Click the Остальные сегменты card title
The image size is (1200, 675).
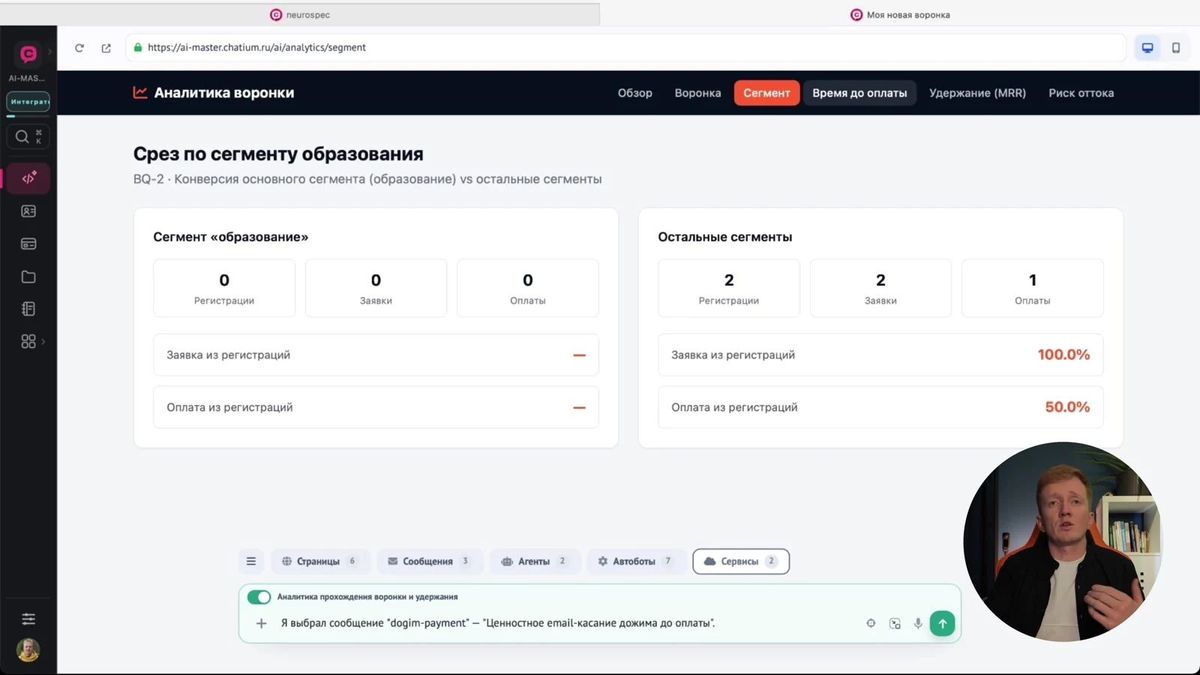click(x=725, y=237)
